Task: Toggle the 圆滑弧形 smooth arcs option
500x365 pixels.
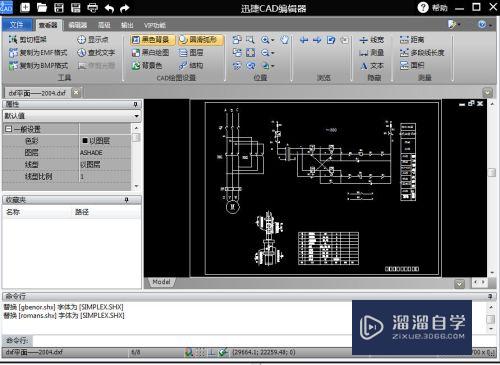Action: coord(200,40)
